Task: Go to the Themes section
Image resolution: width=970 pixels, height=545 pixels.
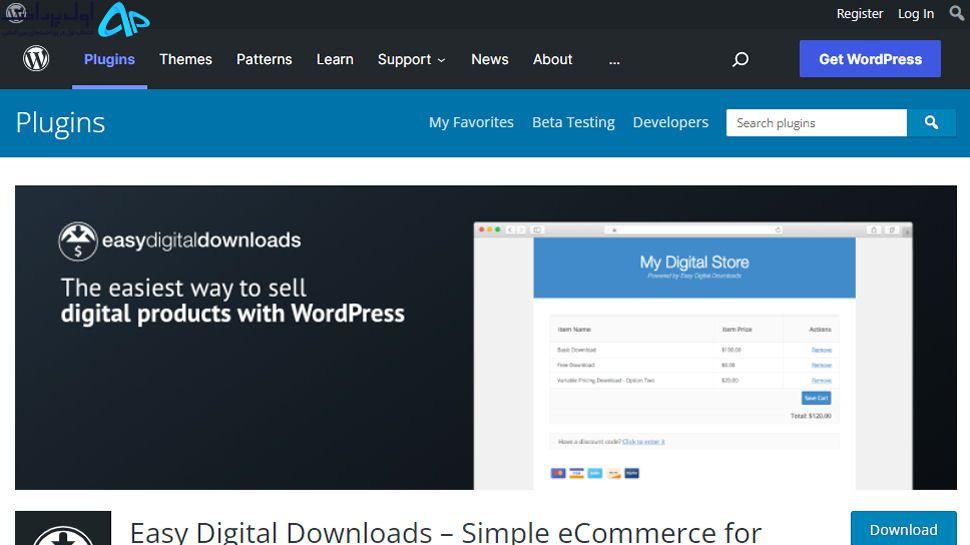Action: 186,59
